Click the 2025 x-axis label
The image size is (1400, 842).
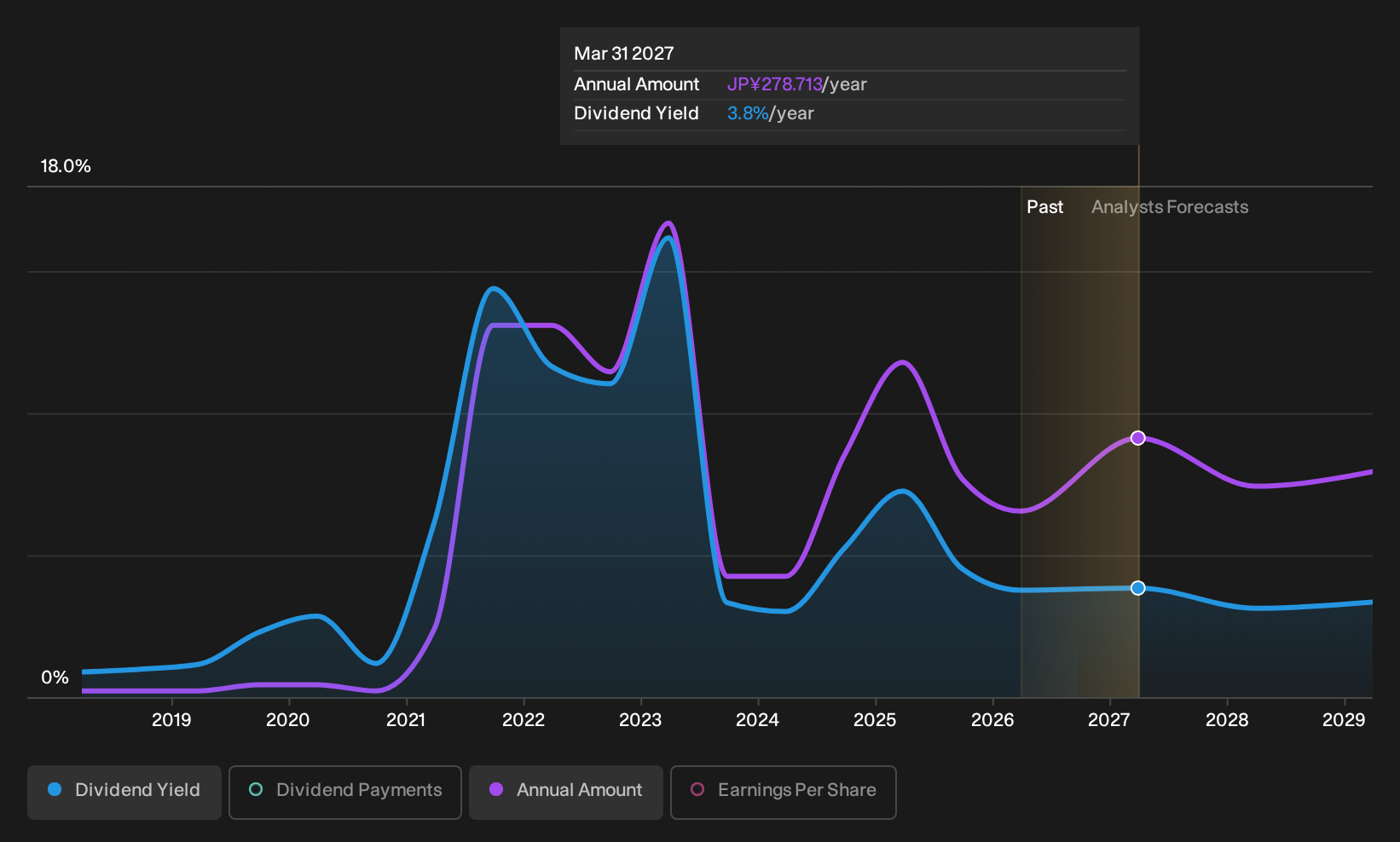pyautogui.click(x=875, y=720)
